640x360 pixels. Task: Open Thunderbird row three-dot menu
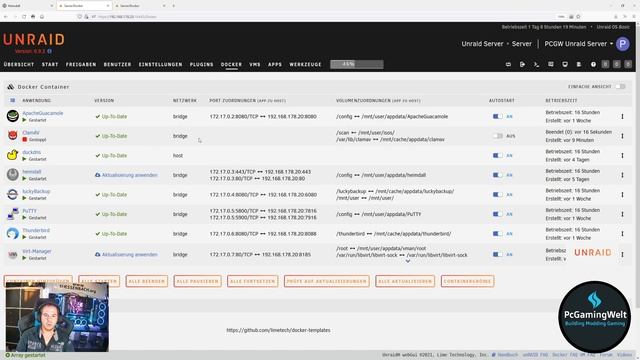622,233
